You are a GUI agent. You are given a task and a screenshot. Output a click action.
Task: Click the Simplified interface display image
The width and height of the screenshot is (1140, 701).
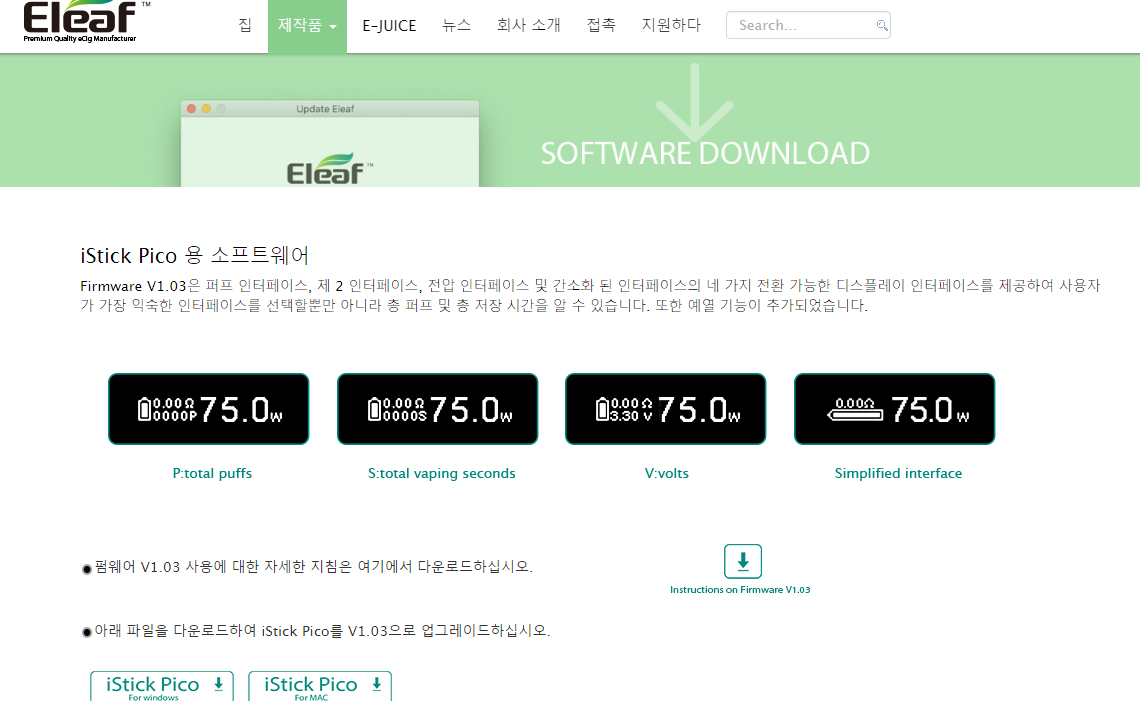pos(894,409)
